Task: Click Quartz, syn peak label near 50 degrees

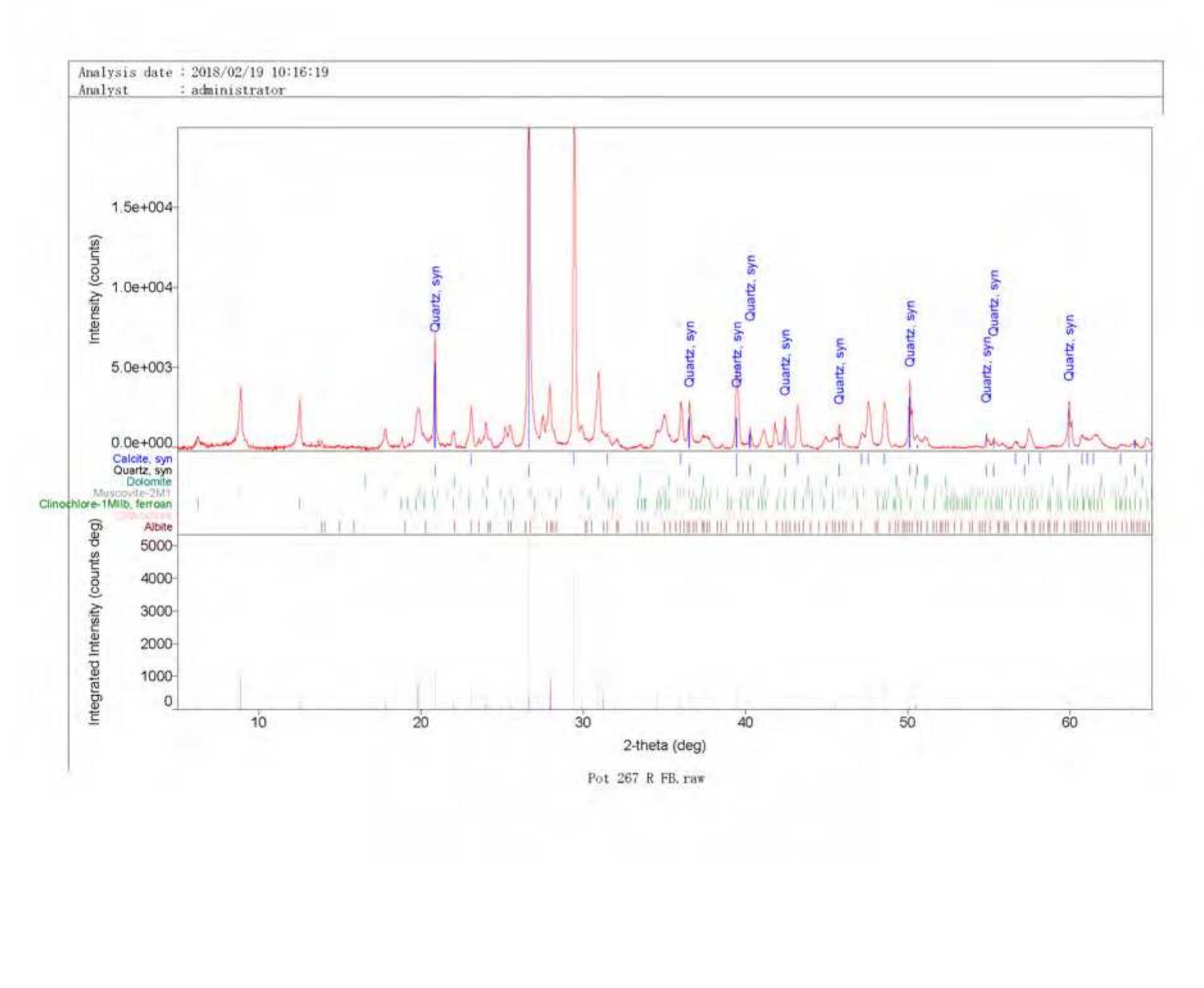Action: coord(910,334)
